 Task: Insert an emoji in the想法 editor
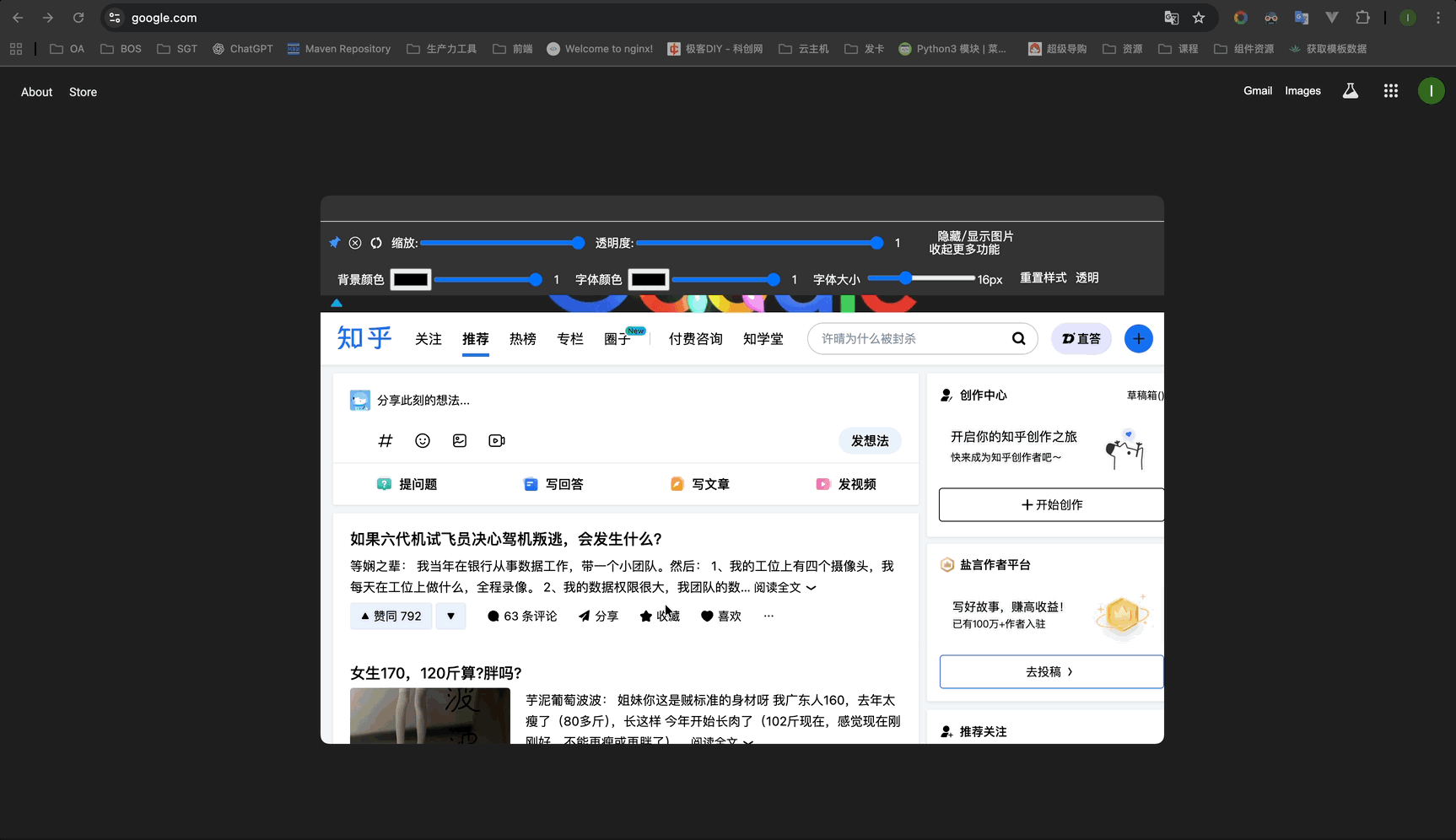(423, 440)
